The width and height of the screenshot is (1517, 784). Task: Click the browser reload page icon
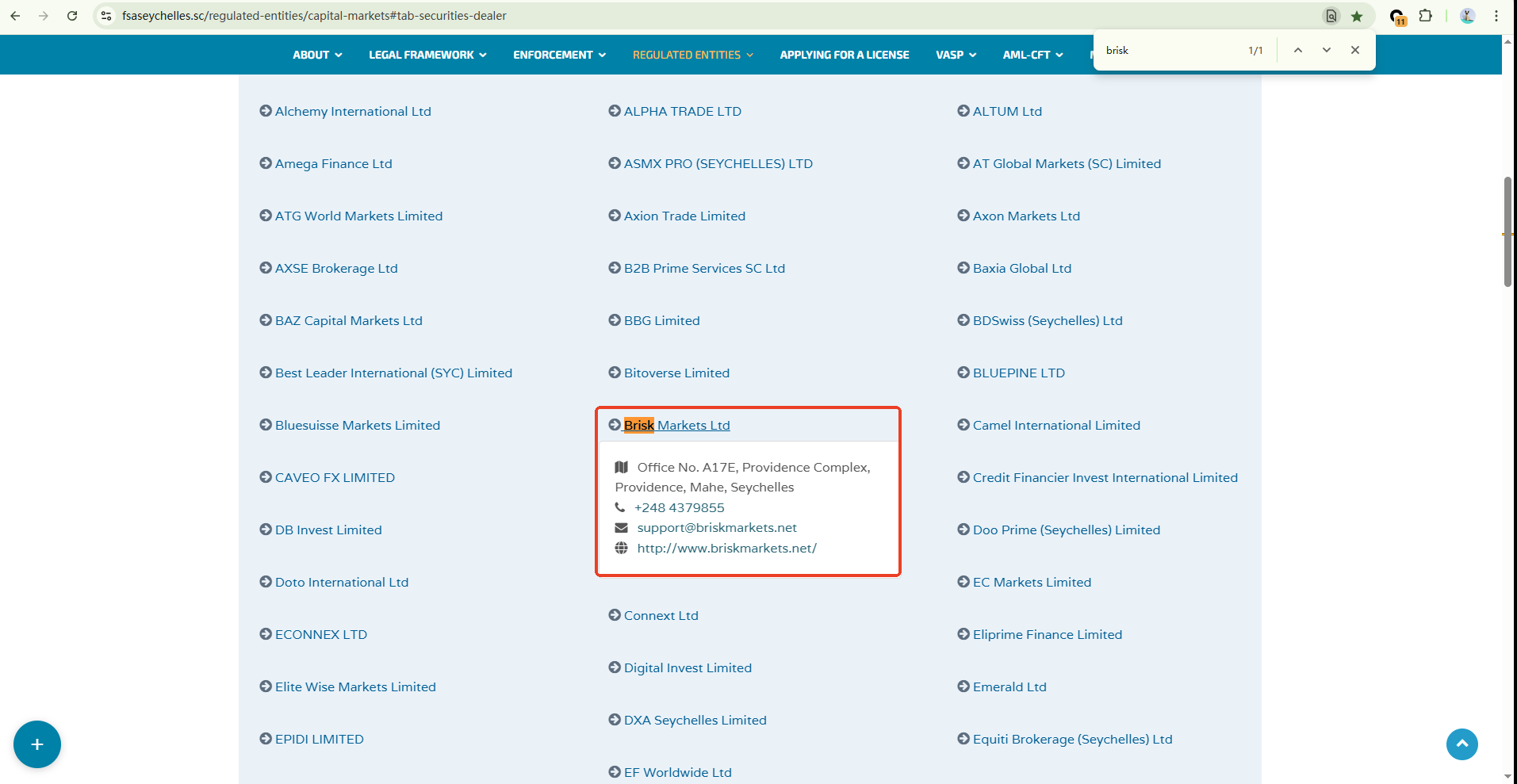pyautogui.click(x=72, y=16)
